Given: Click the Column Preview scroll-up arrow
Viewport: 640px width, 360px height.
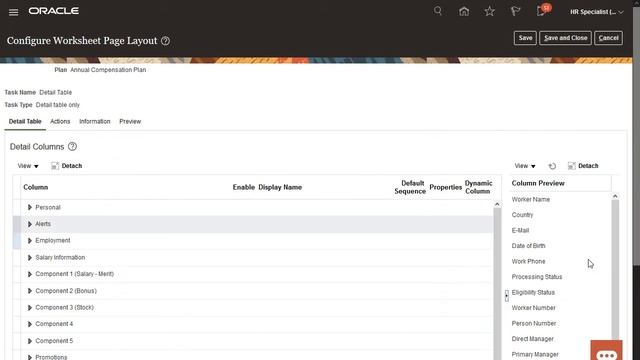Looking at the screenshot, I should coord(615,196).
